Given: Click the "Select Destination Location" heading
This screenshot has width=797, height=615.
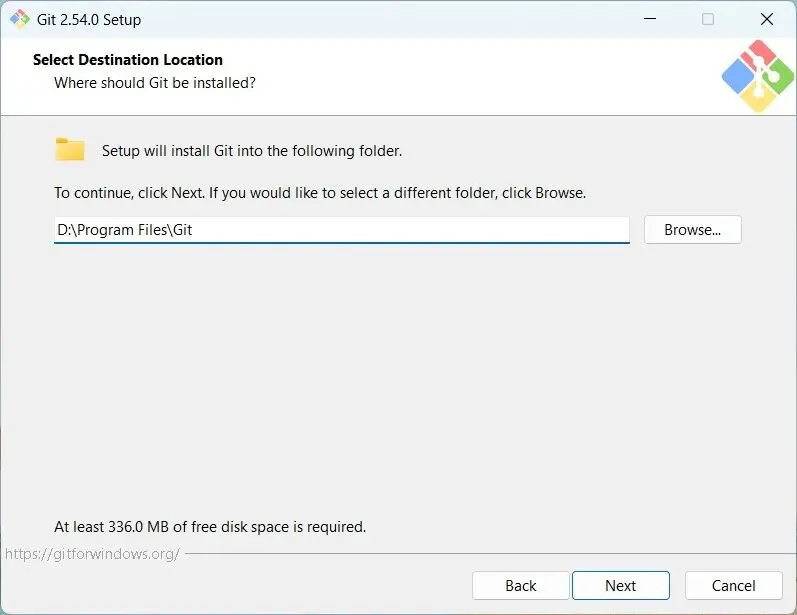Looking at the screenshot, I should click(128, 60).
